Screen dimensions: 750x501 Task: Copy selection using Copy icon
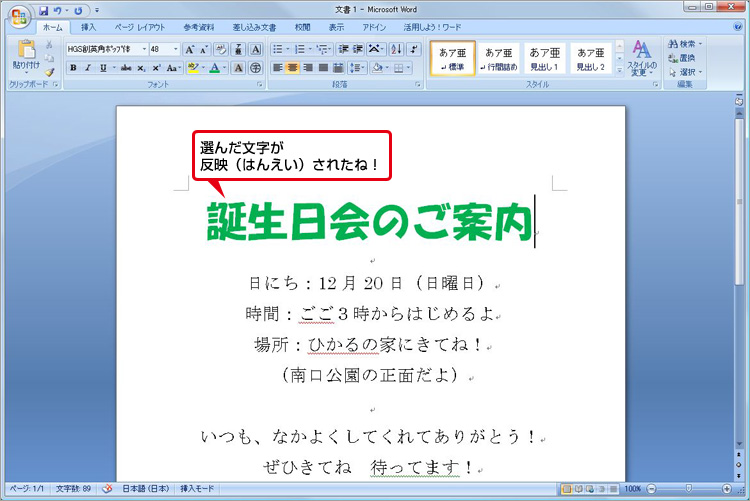[x=49, y=58]
